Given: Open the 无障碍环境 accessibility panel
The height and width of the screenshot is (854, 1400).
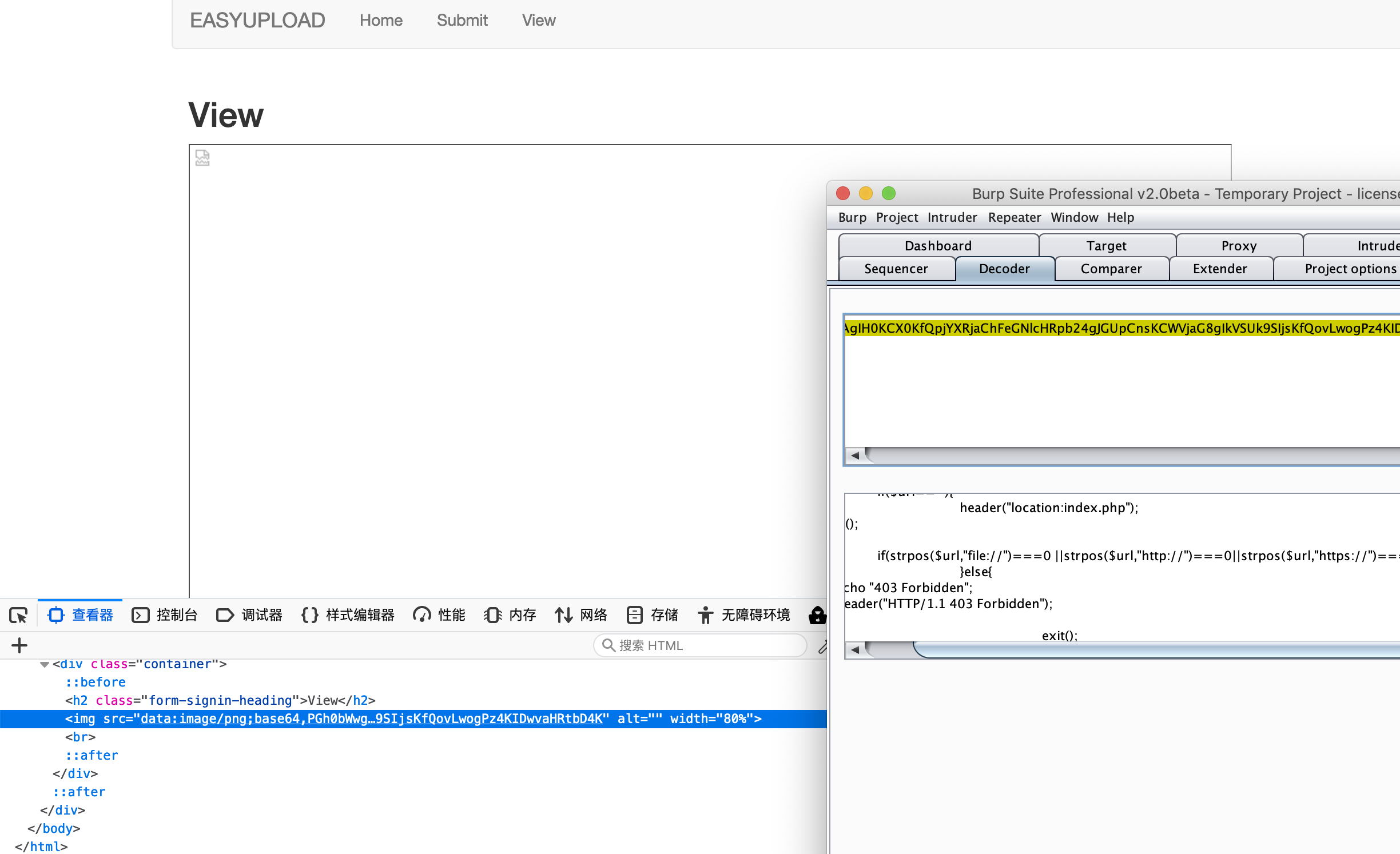Looking at the screenshot, I should coord(743,615).
